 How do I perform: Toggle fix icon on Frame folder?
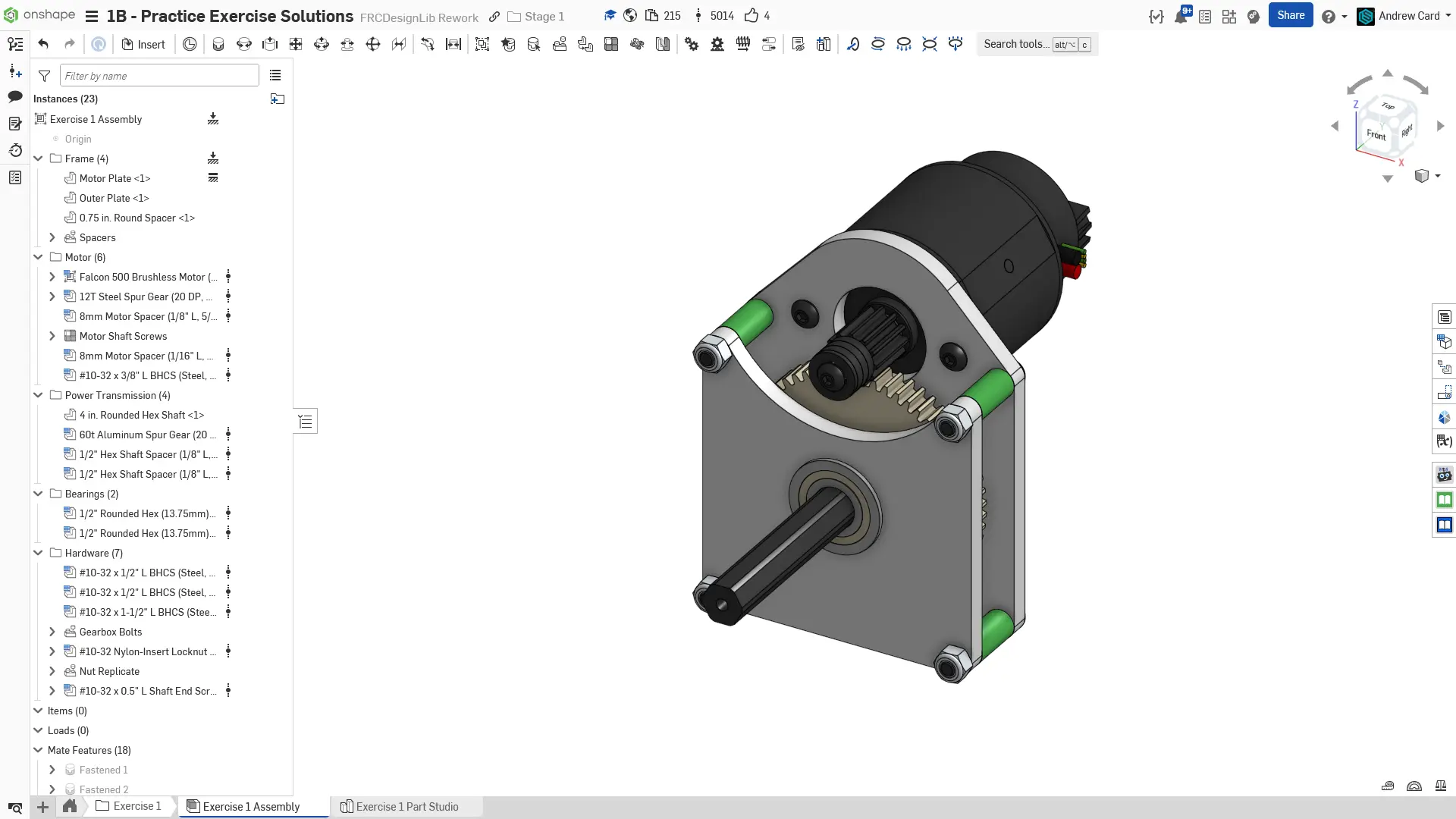(x=213, y=158)
